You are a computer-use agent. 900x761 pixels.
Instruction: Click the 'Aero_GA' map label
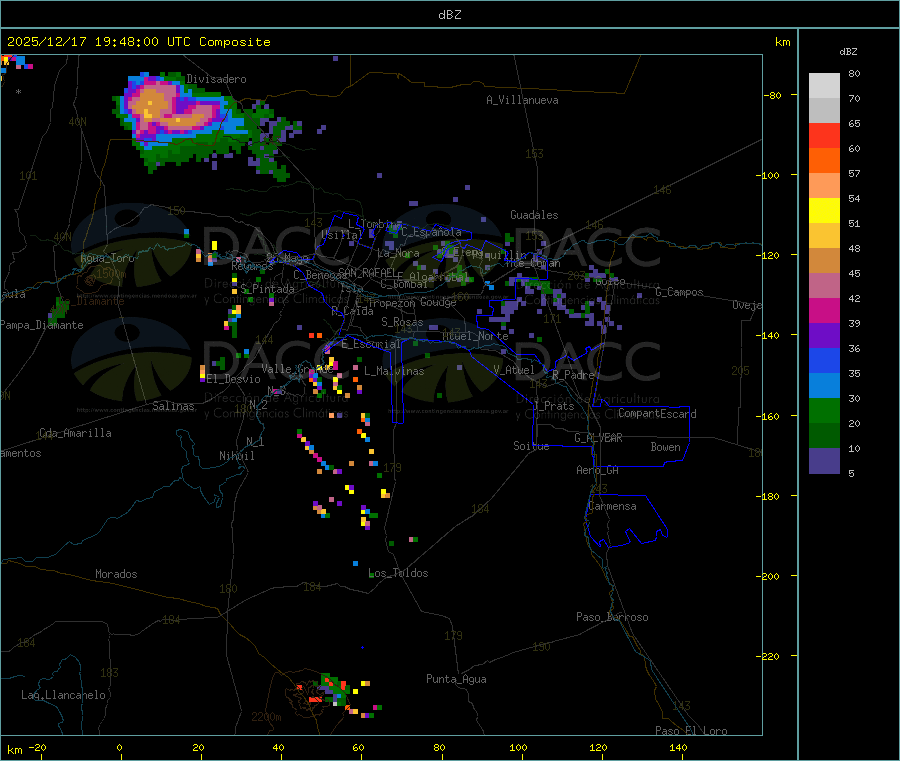coord(598,470)
